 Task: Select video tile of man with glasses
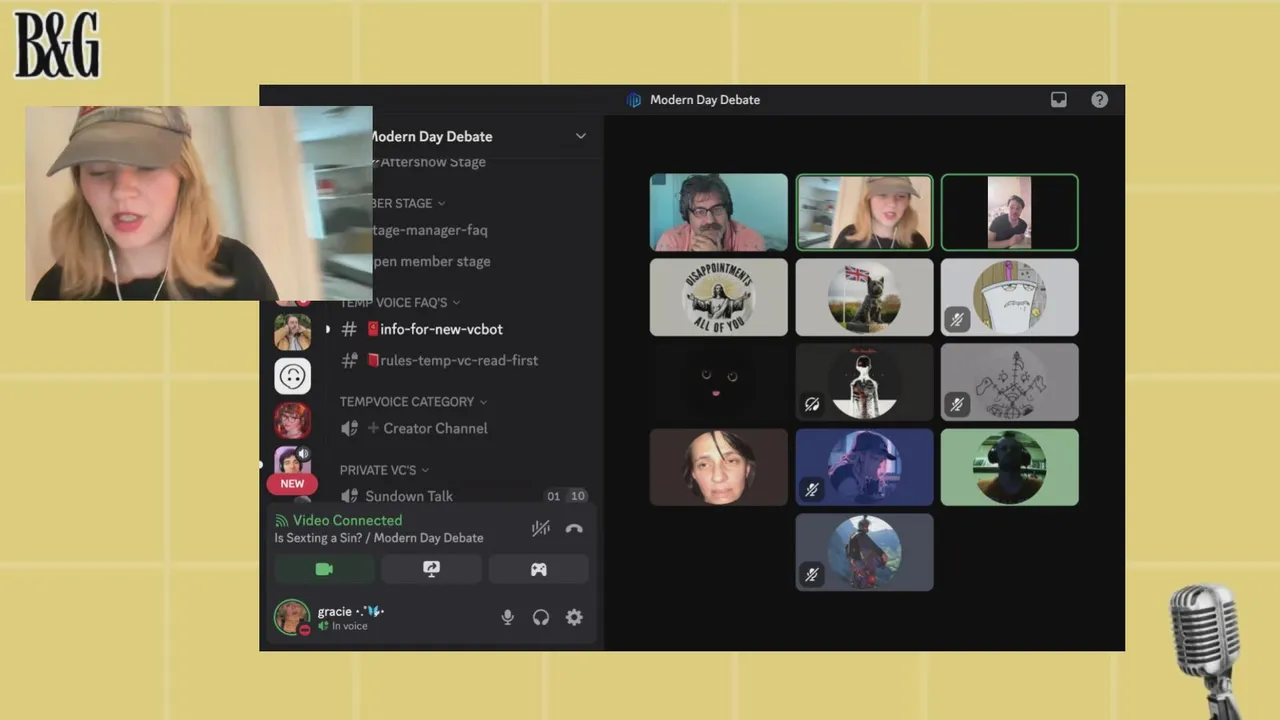tap(719, 212)
